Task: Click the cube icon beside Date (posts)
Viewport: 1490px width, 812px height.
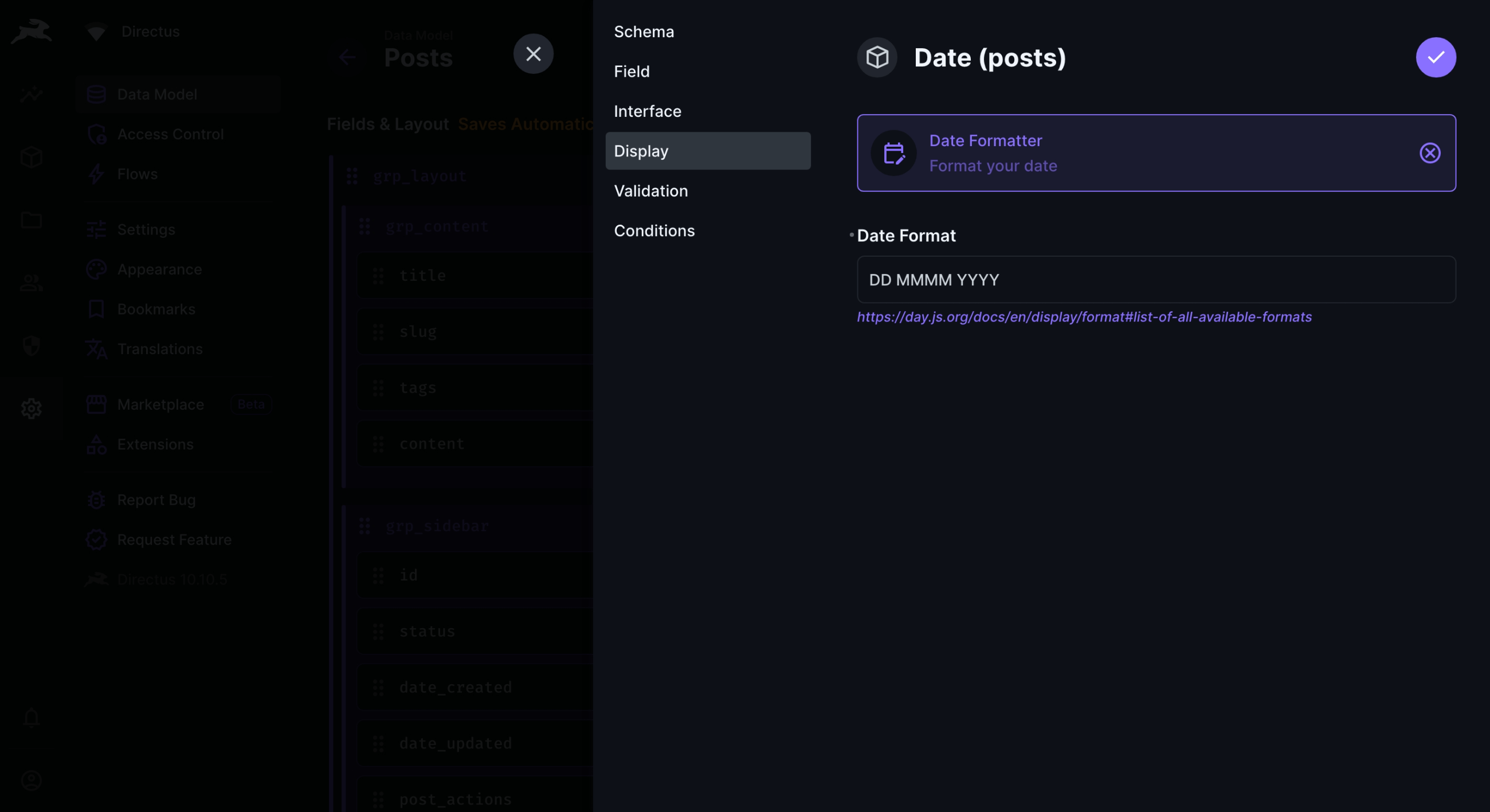Action: tap(877, 57)
